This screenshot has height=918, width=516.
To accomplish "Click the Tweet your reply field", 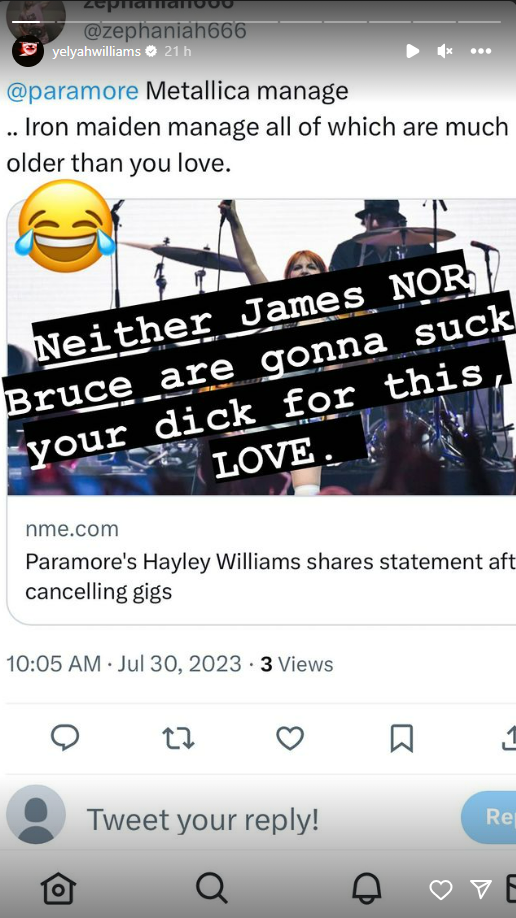I will pos(203,820).
